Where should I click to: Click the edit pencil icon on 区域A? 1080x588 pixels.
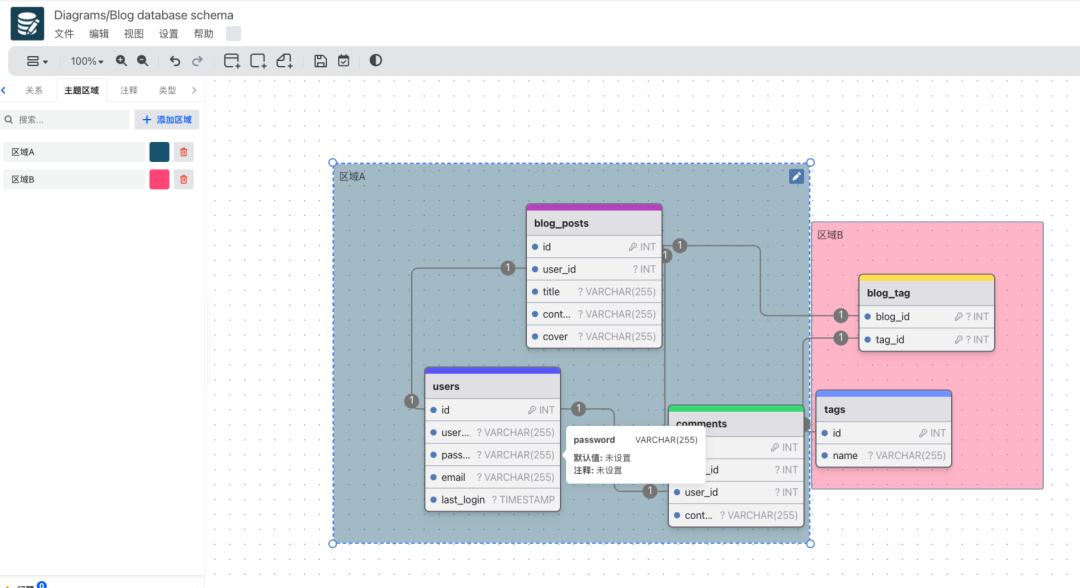click(796, 176)
